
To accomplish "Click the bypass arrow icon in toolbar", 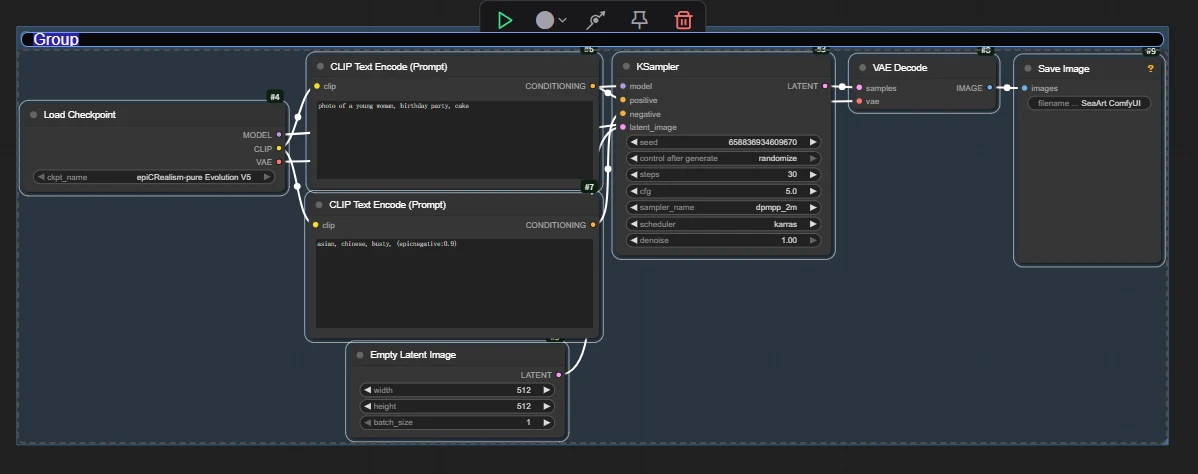I will (x=595, y=20).
